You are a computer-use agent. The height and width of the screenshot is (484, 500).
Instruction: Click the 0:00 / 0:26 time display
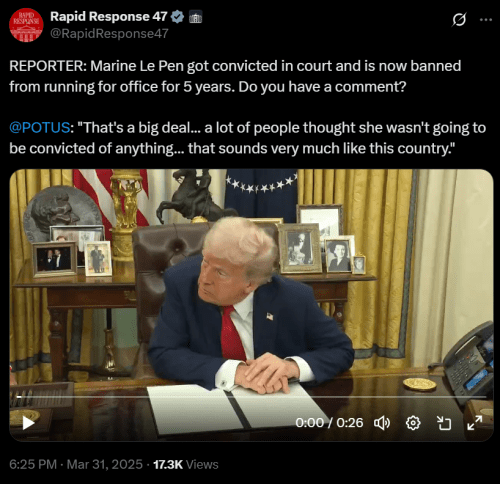[x=329, y=423]
